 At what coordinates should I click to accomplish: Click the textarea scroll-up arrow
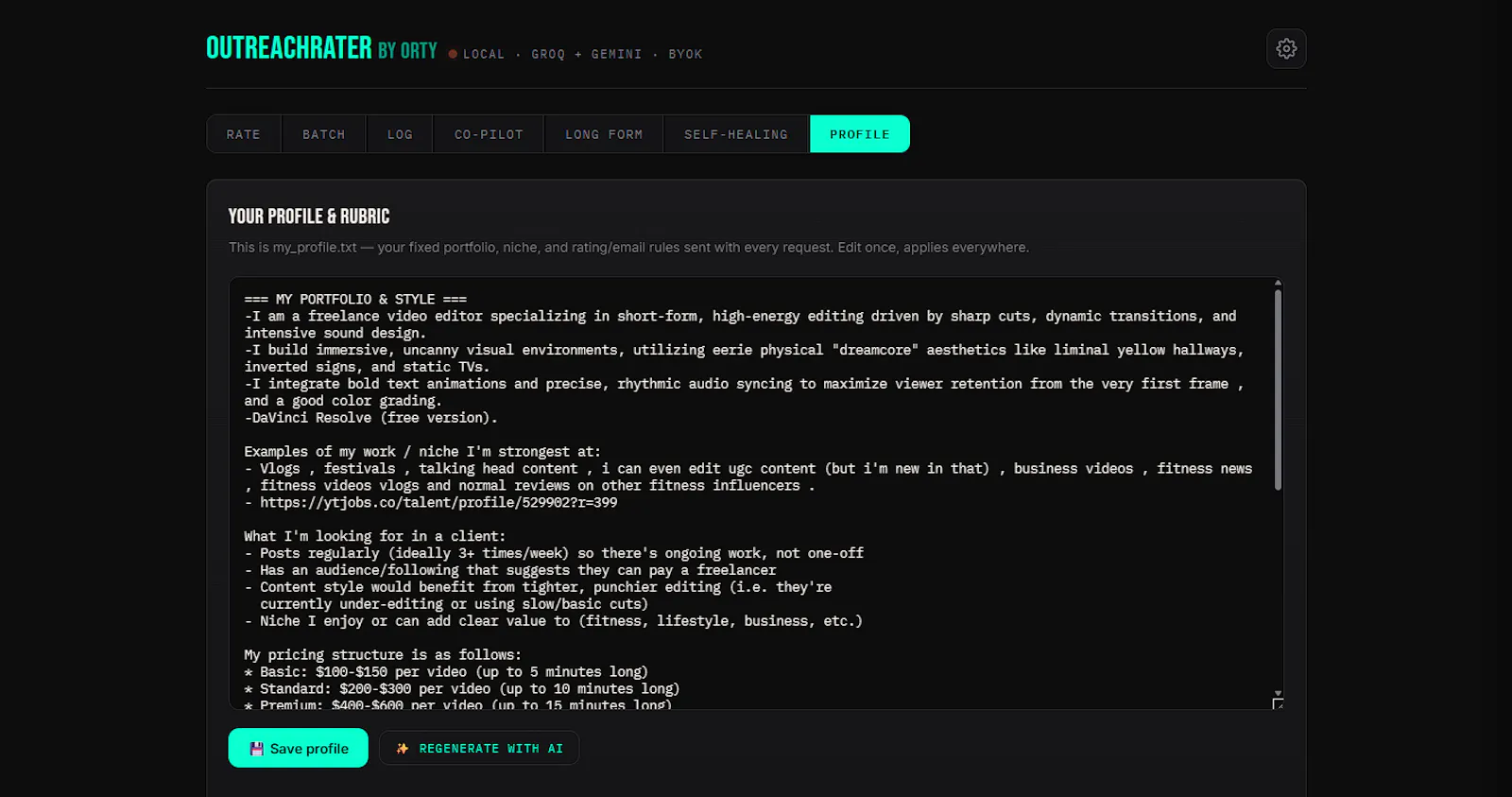coord(1278,283)
